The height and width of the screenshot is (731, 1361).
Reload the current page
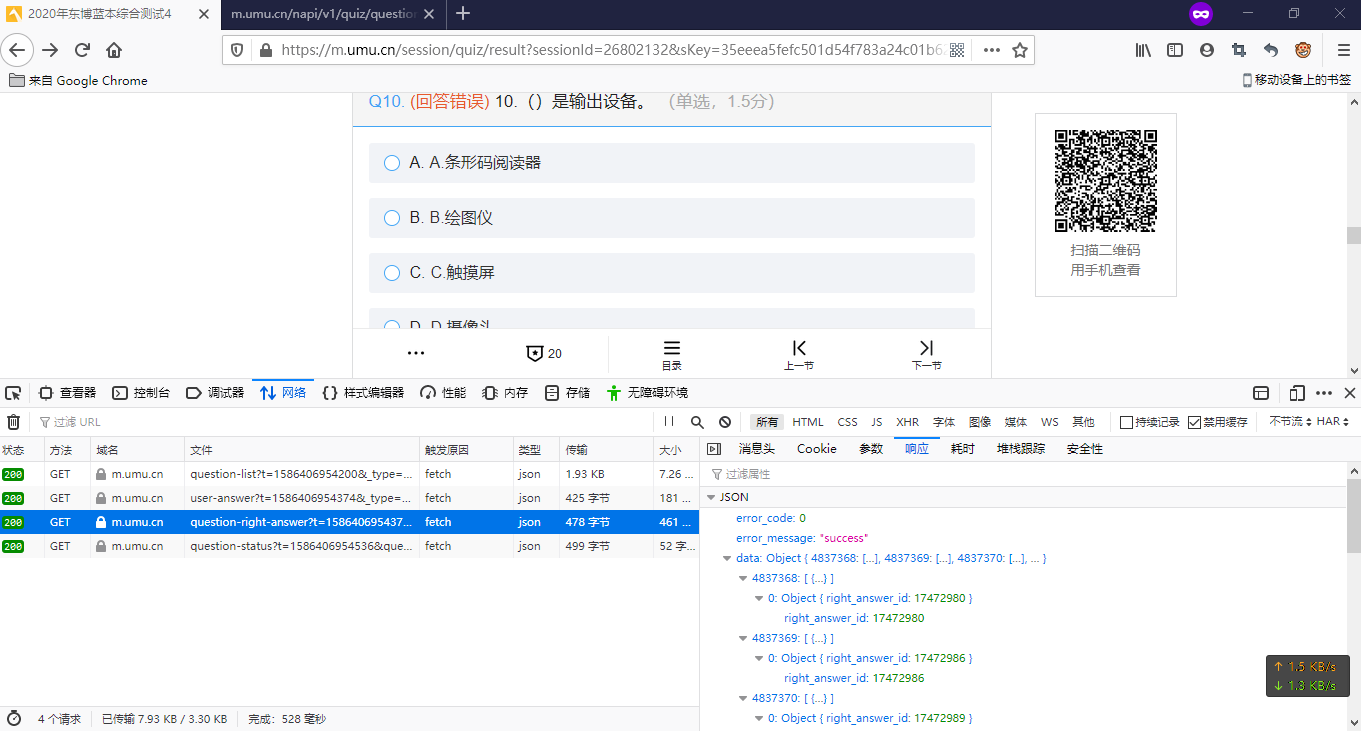(x=82, y=50)
